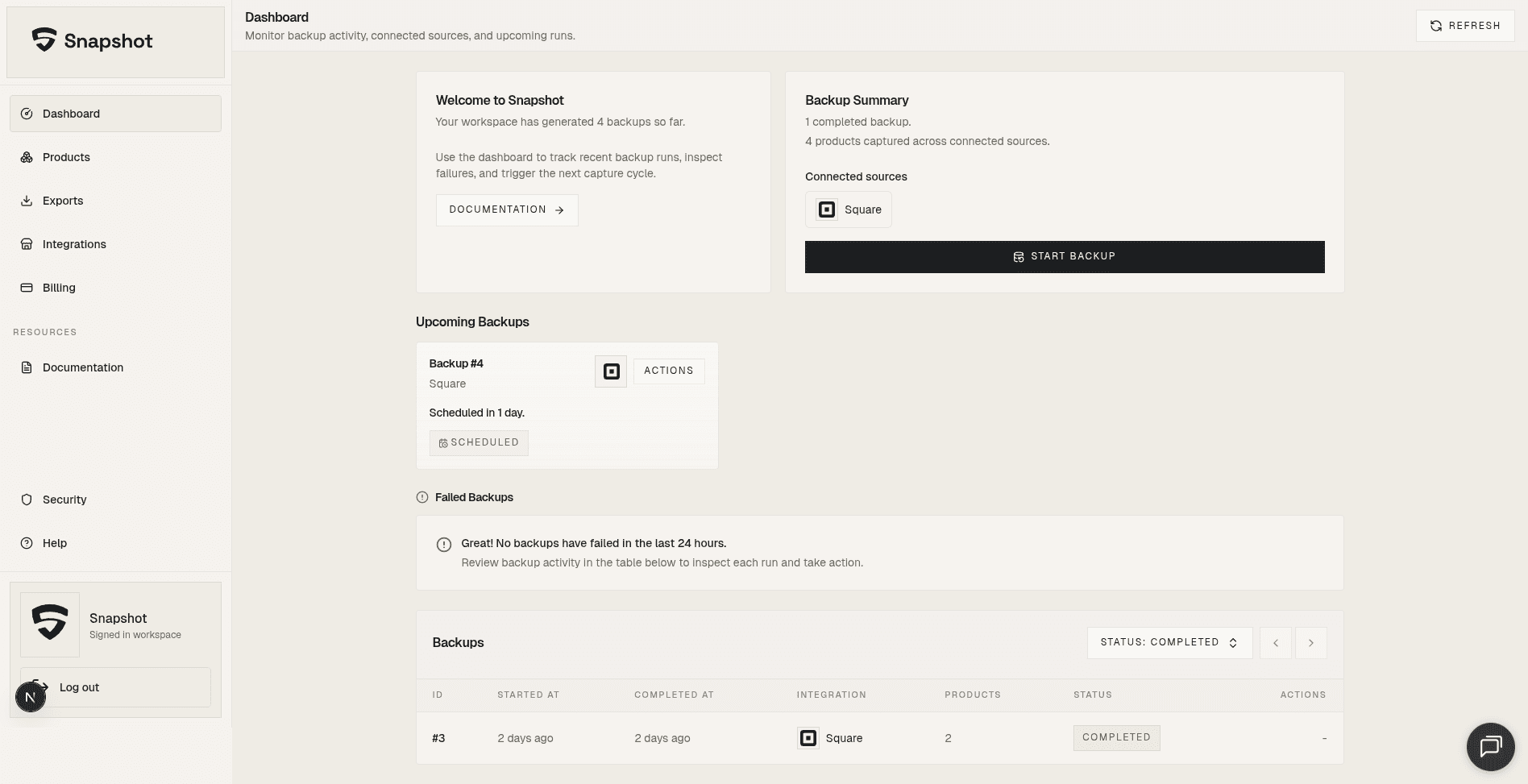Click the Square icon on the Backup #4 card
The height and width of the screenshot is (784, 1528).
point(610,371)
